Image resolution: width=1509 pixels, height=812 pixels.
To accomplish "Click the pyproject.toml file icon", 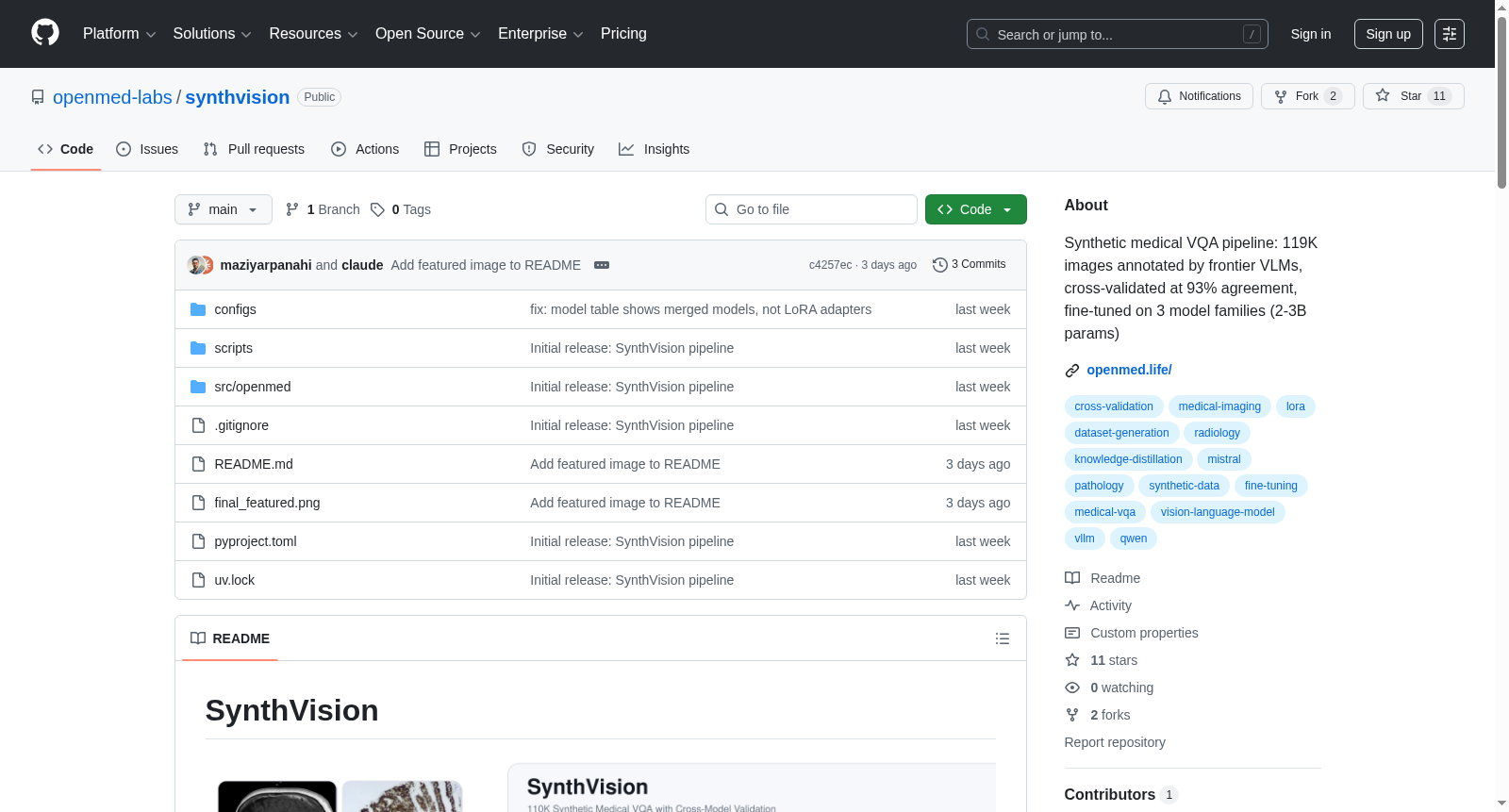I will click(198, 541).
